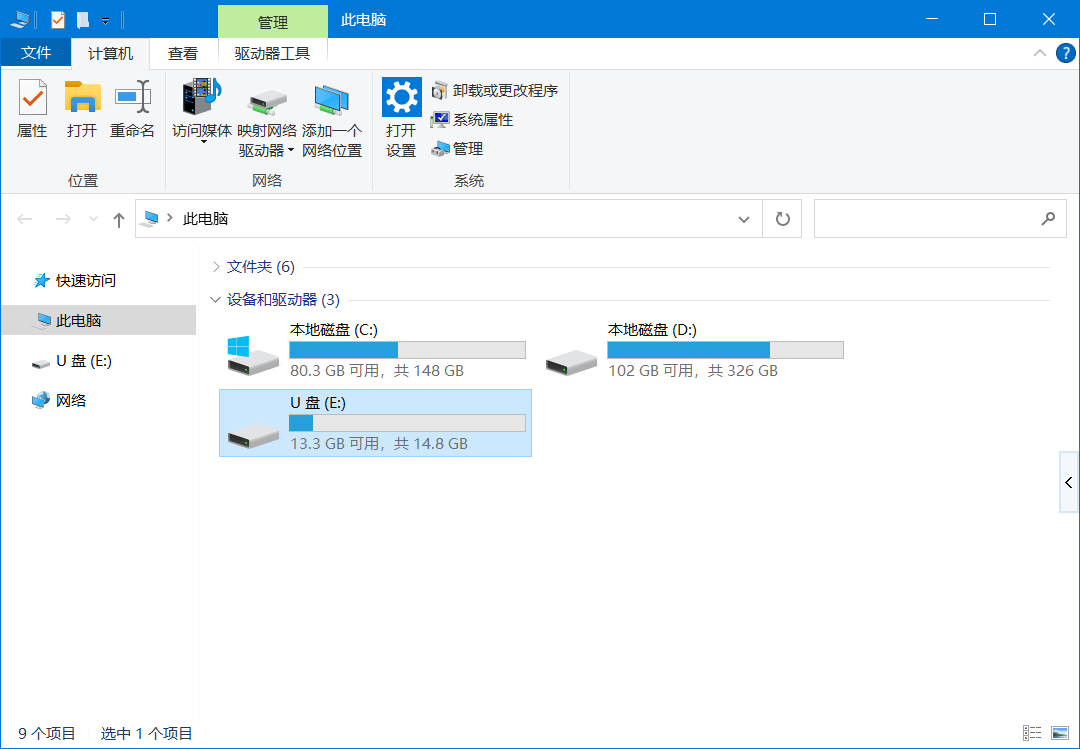This screenshot has width=1080, height=749.
Task: Click the 管理 contextual tab header
Action: 273,22
